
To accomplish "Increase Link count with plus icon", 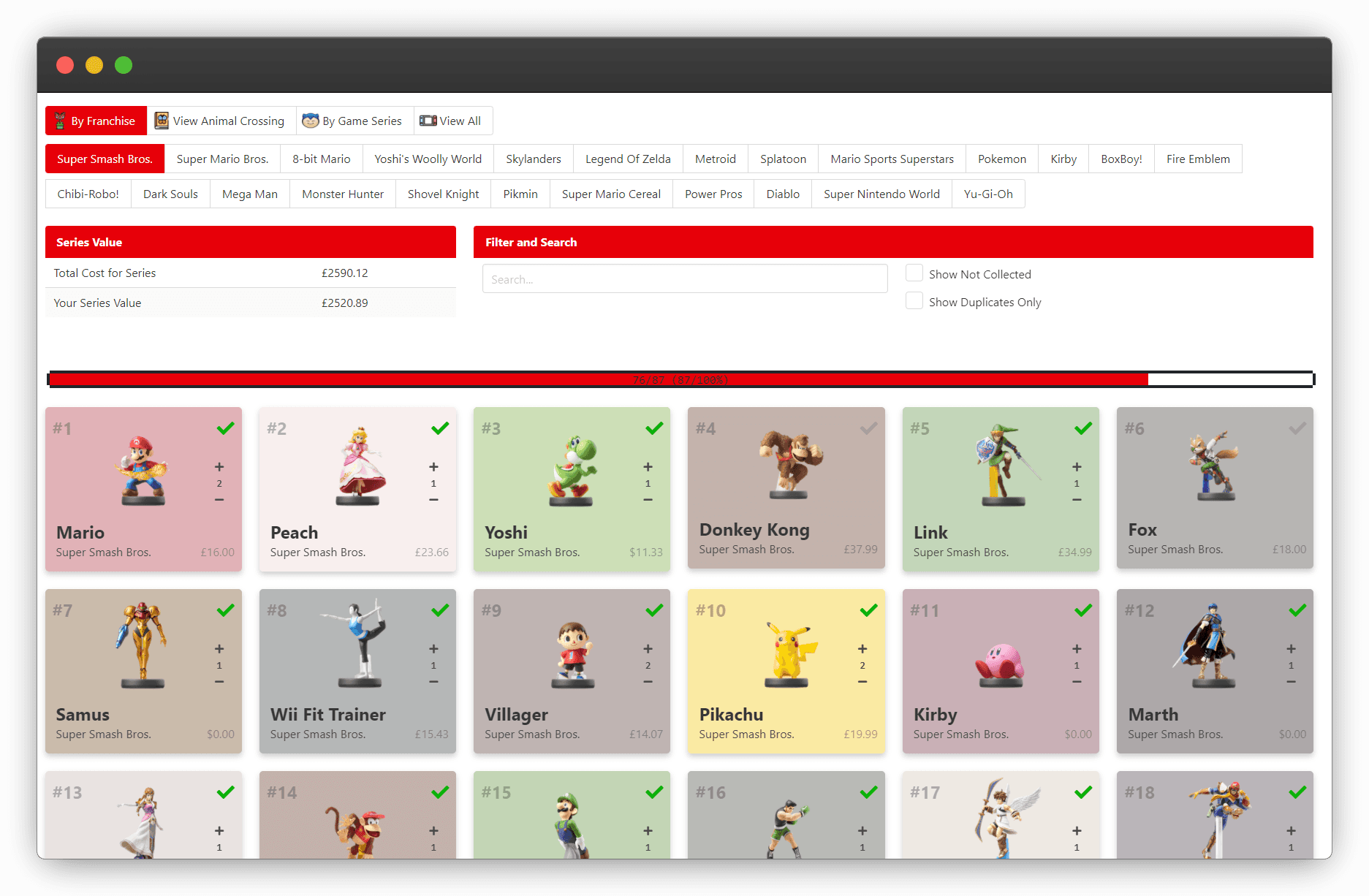I will 1077,467.
